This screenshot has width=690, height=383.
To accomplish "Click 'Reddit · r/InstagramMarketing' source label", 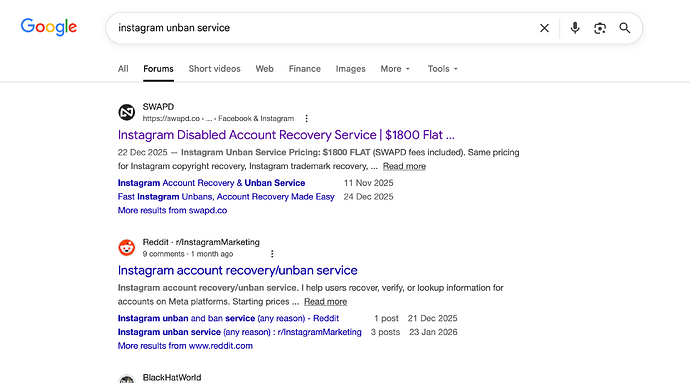I will 201,242.
